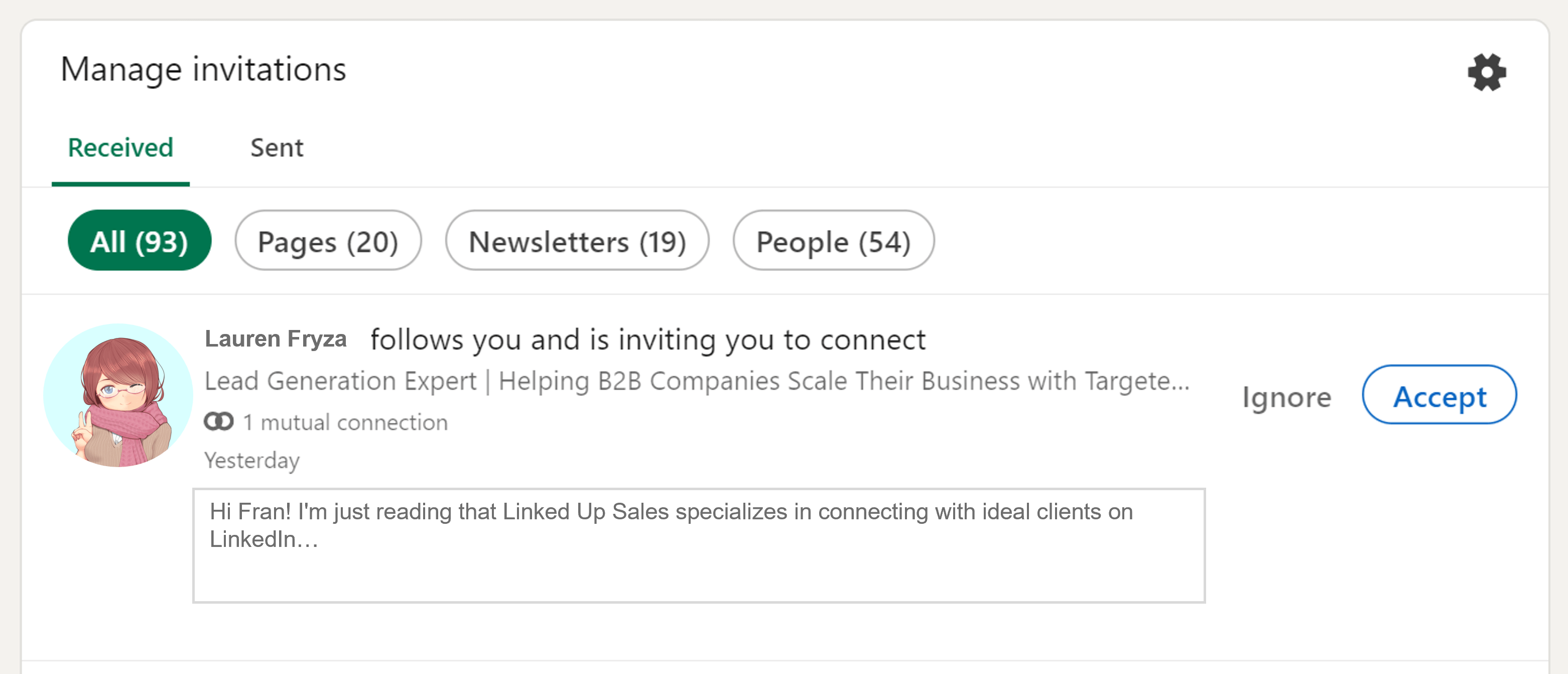Select the All (93) filter
The image size is (1568, 674).
point(140,241)
